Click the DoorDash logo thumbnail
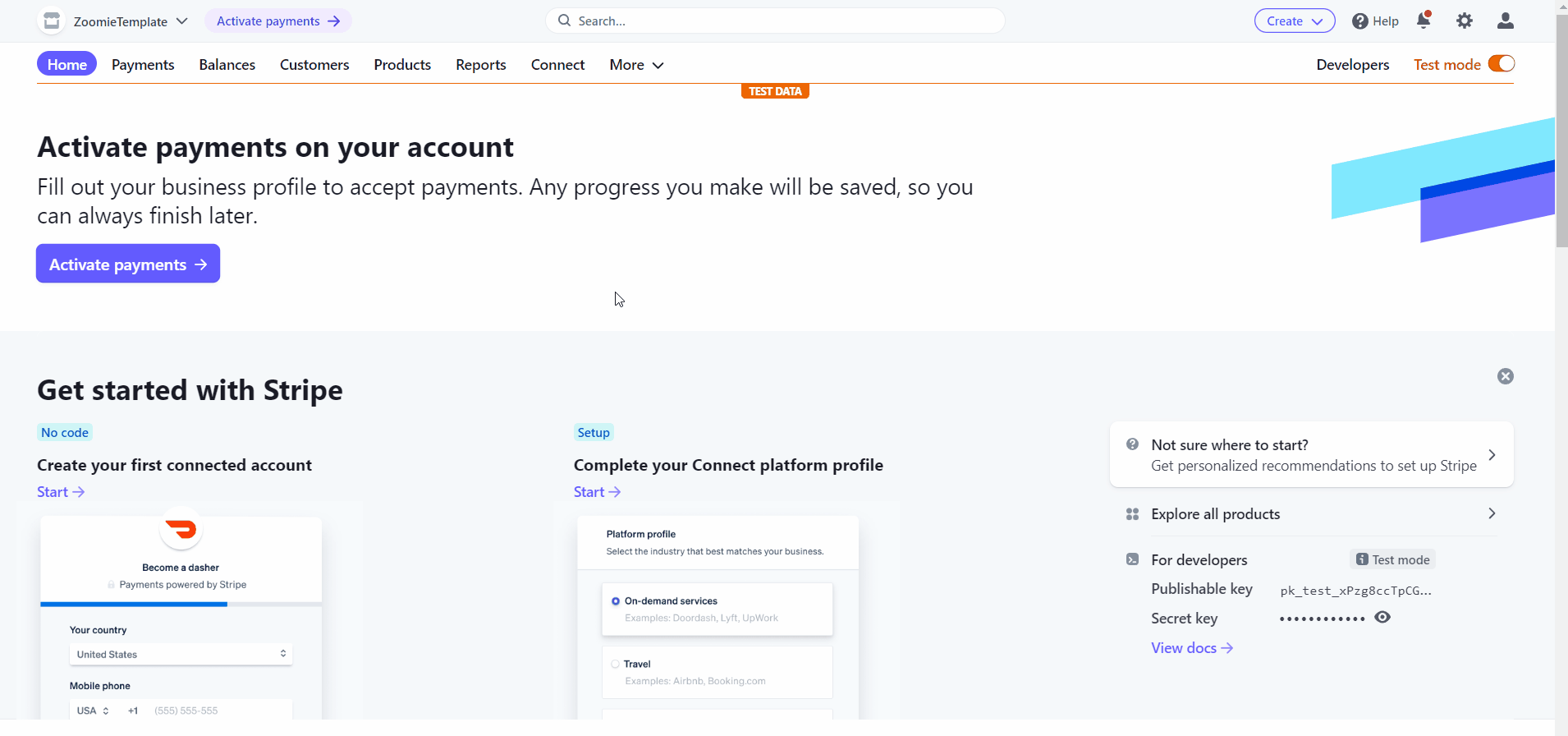Viewport: 1568px width, 736px height. pyautogui.click(x=181, y=530)
